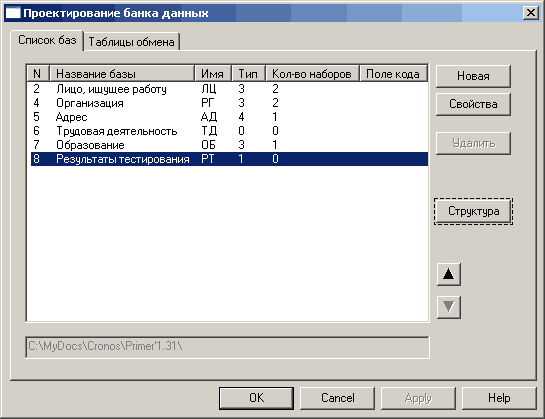Click the down arrow reorder button
This screenshot has width=545, height=419.
tap(449, 307)
